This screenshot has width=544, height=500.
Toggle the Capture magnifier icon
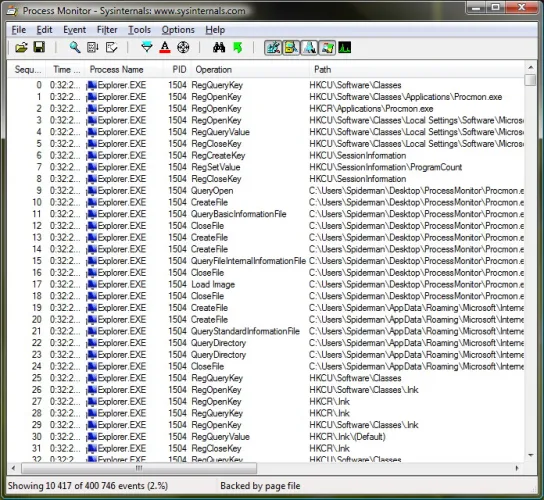(75, 47)
